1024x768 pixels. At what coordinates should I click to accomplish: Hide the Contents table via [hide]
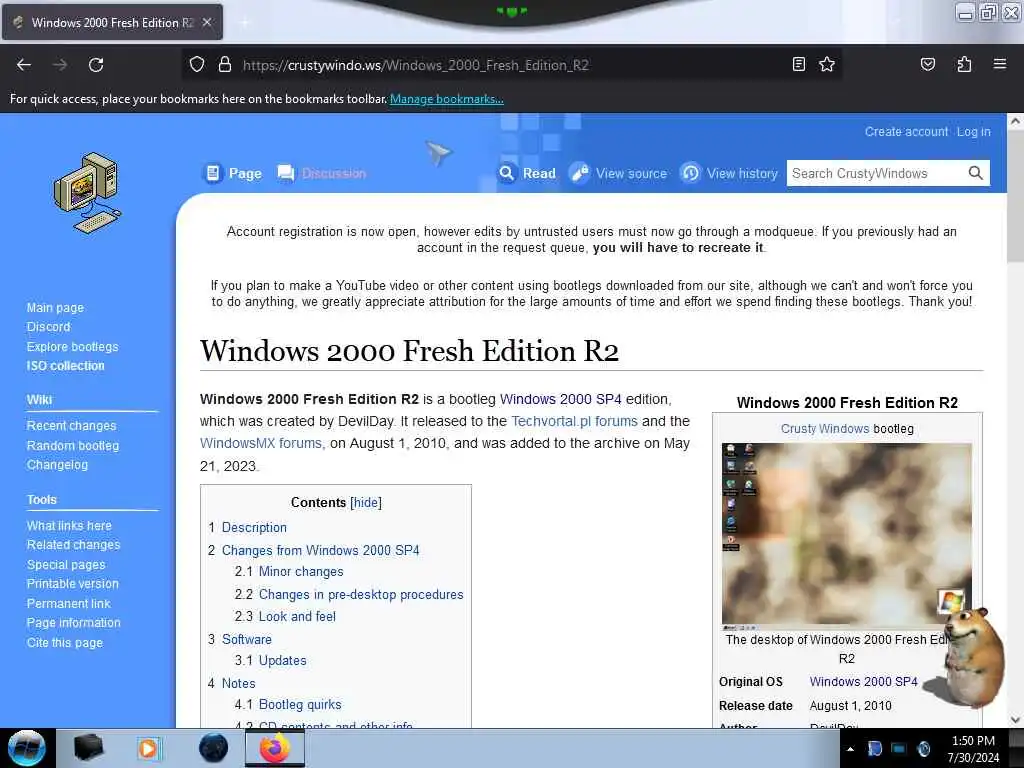(x=366, y=502)
